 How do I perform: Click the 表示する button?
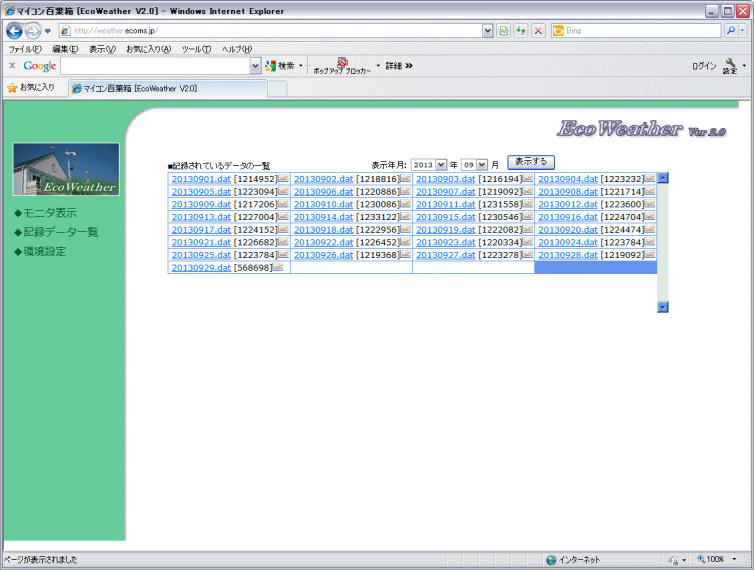point(530,162)
